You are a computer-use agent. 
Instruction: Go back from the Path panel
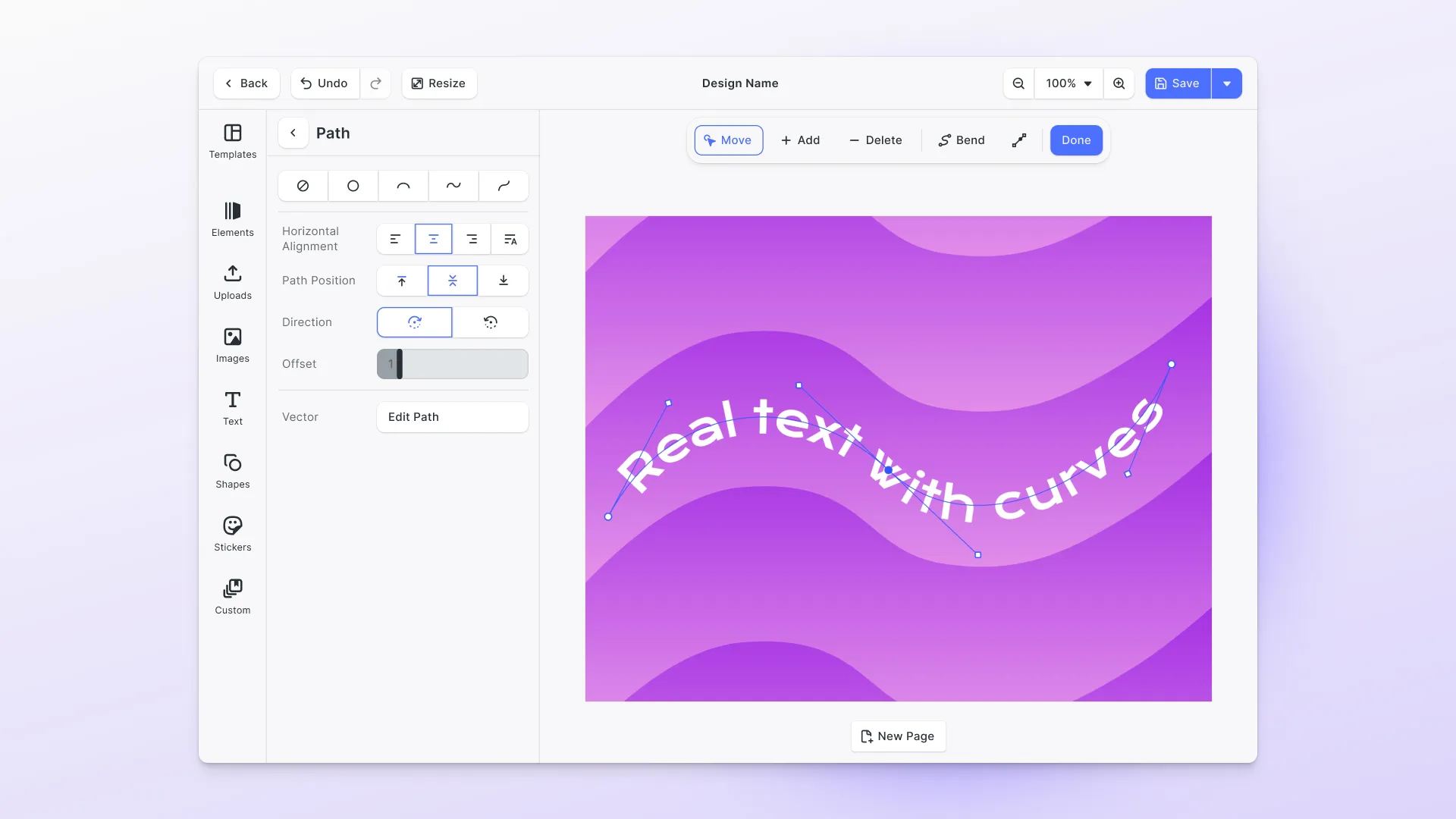(293, 133)
